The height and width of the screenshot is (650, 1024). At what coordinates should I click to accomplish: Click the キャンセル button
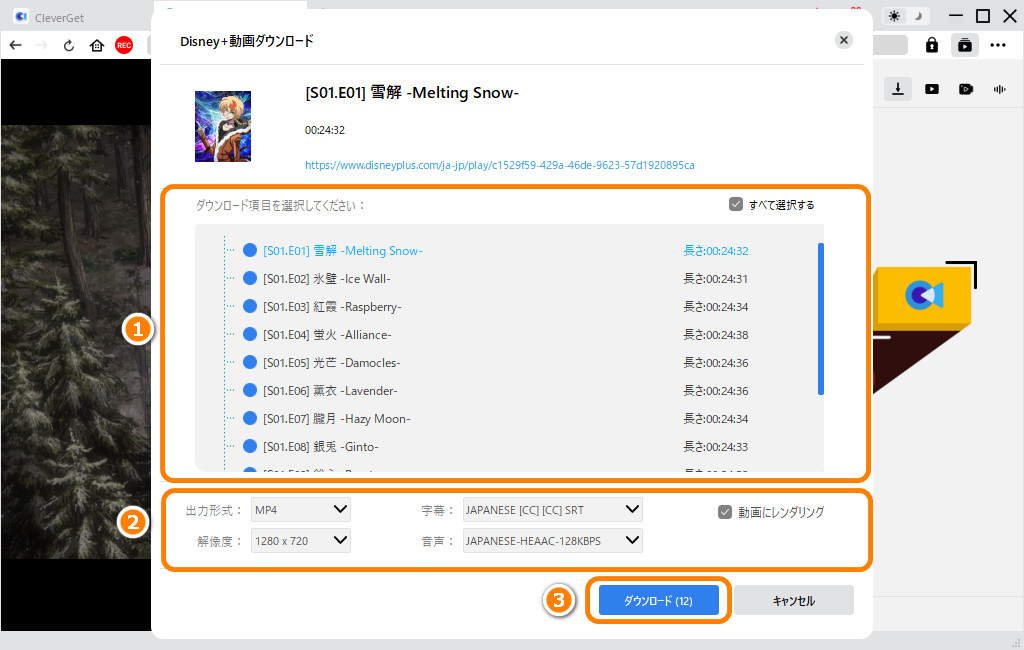coord(793,600)
